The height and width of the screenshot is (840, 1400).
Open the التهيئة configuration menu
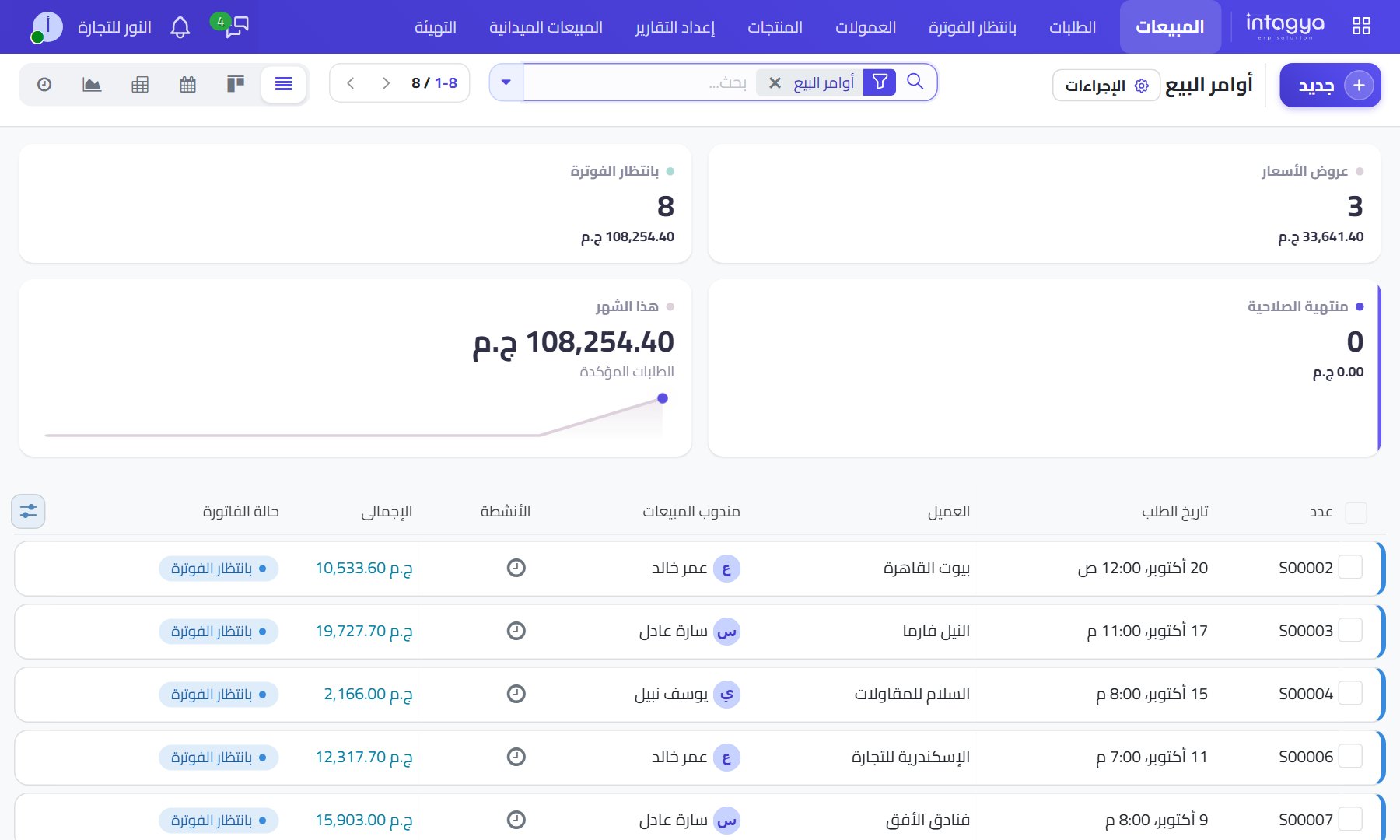click(x=435, y=27)
